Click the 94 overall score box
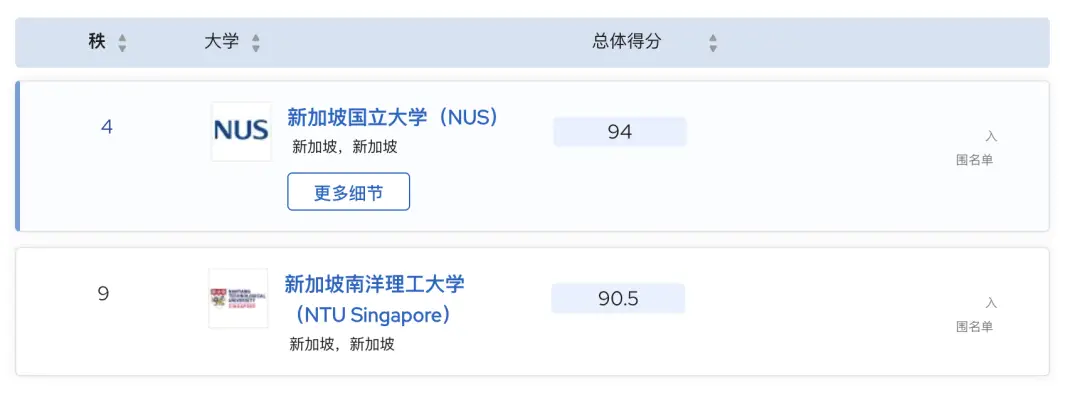The image size is (1080, 400). 620,132
